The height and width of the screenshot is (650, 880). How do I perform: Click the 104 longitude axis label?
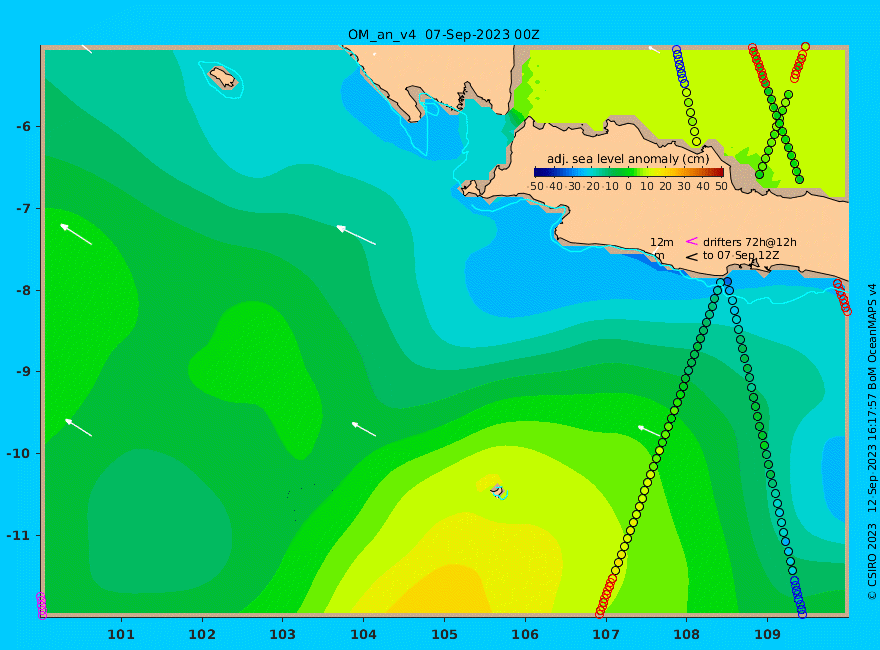point(363,635)
